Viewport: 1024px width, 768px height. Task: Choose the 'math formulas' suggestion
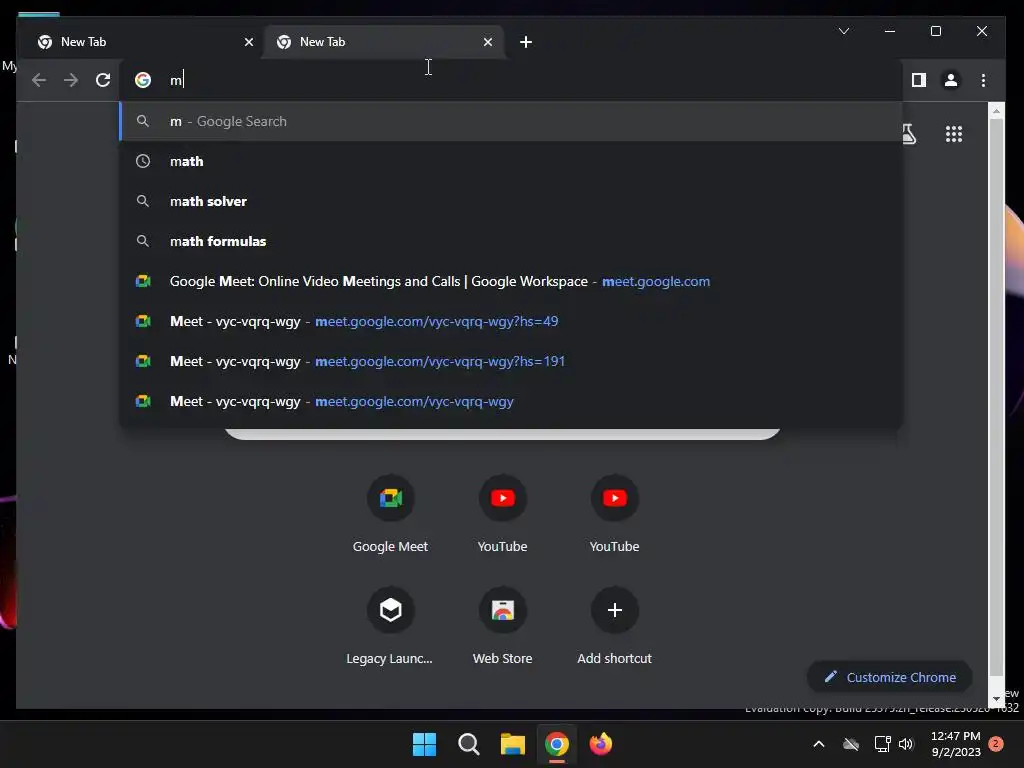coord(511,241)
